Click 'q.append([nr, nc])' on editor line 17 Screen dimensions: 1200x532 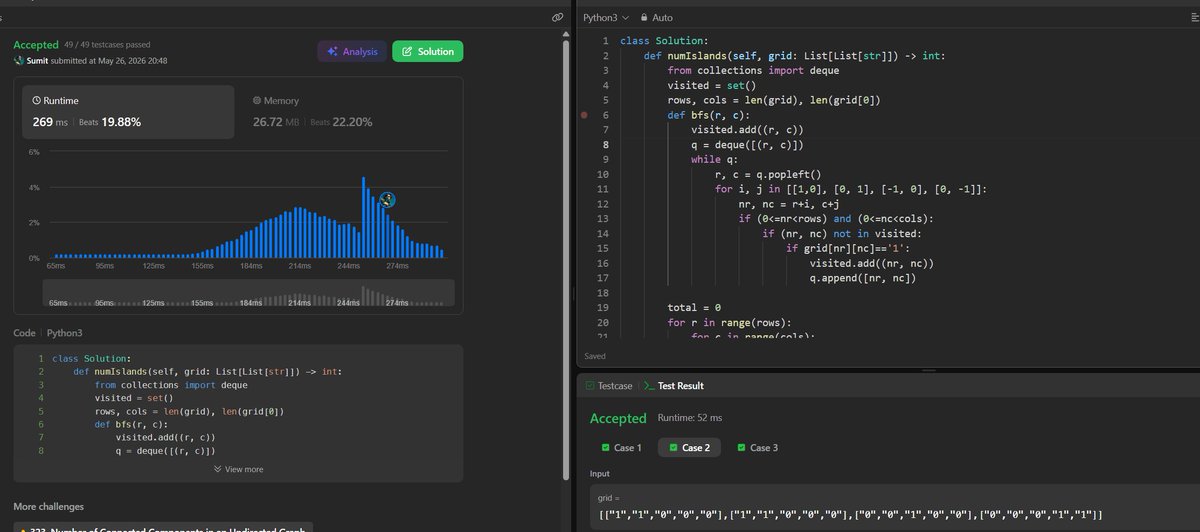[x=862, y=278]
